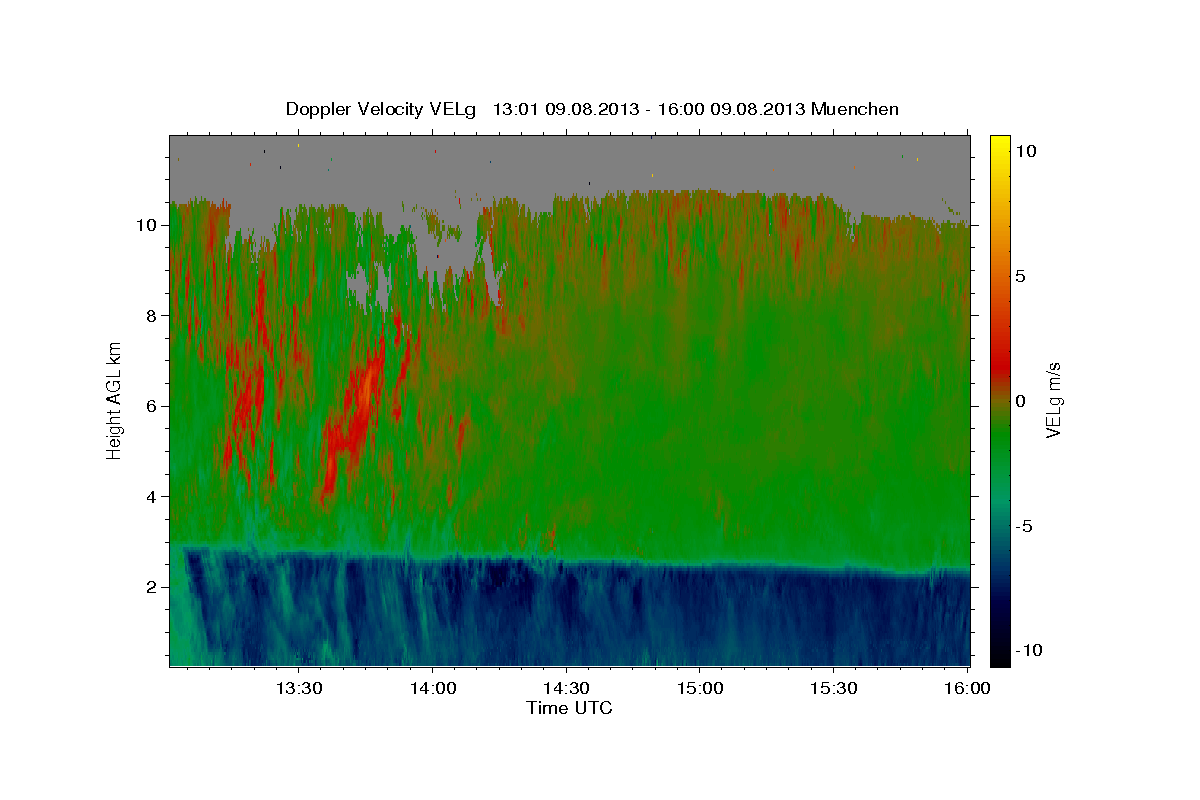Click the height axis label 2

[x=151, y=587]
